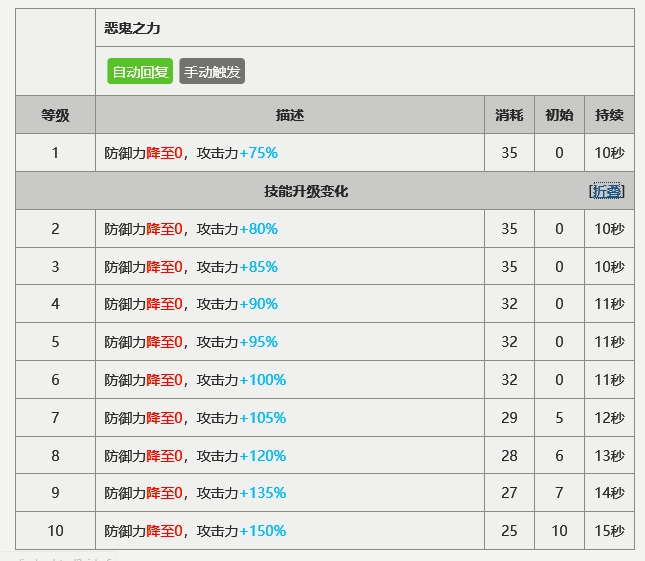
Task: Click the 13秒 duration cell in level 8 row
Action: 609,456
